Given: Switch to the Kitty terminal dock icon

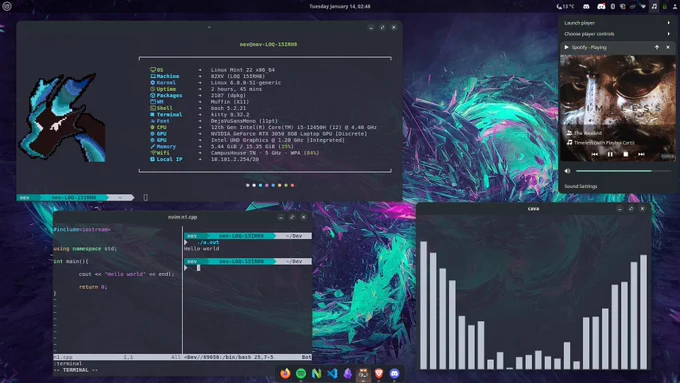Looking at the screenshot, I should click(x=363, y=373).
